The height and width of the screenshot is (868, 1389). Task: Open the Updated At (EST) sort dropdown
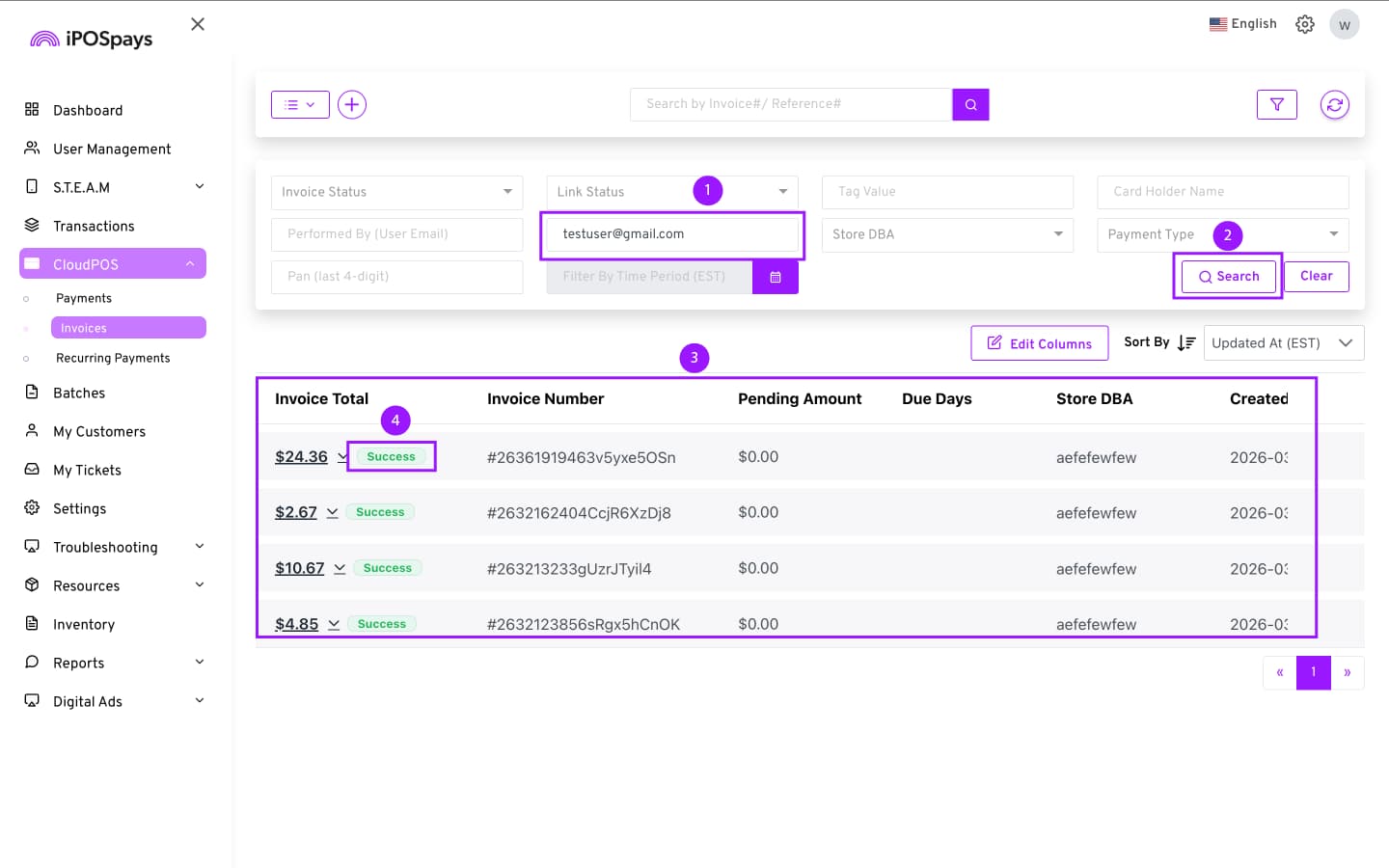click(x=1283, y=343)
